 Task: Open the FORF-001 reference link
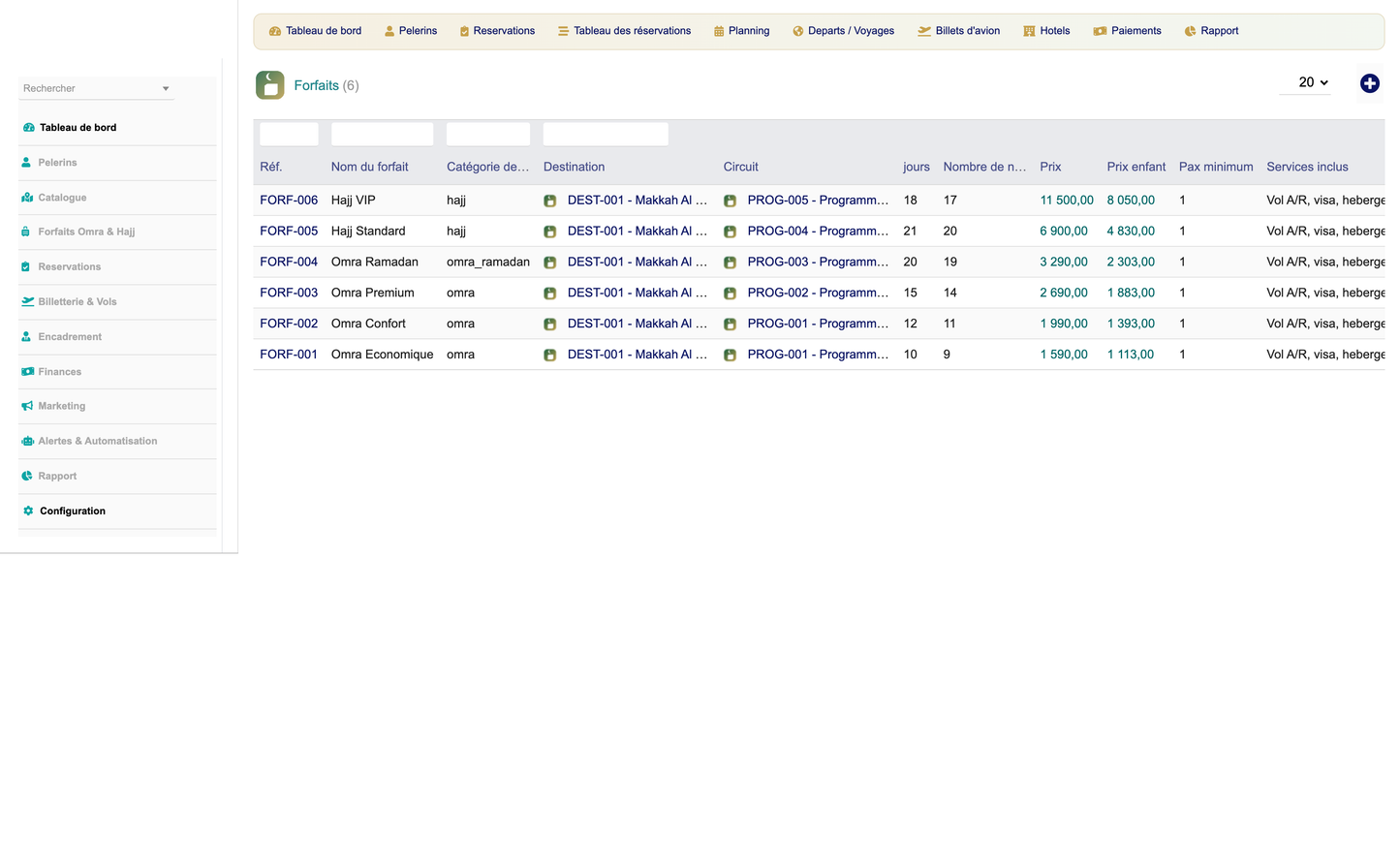[x=289, y=355]
